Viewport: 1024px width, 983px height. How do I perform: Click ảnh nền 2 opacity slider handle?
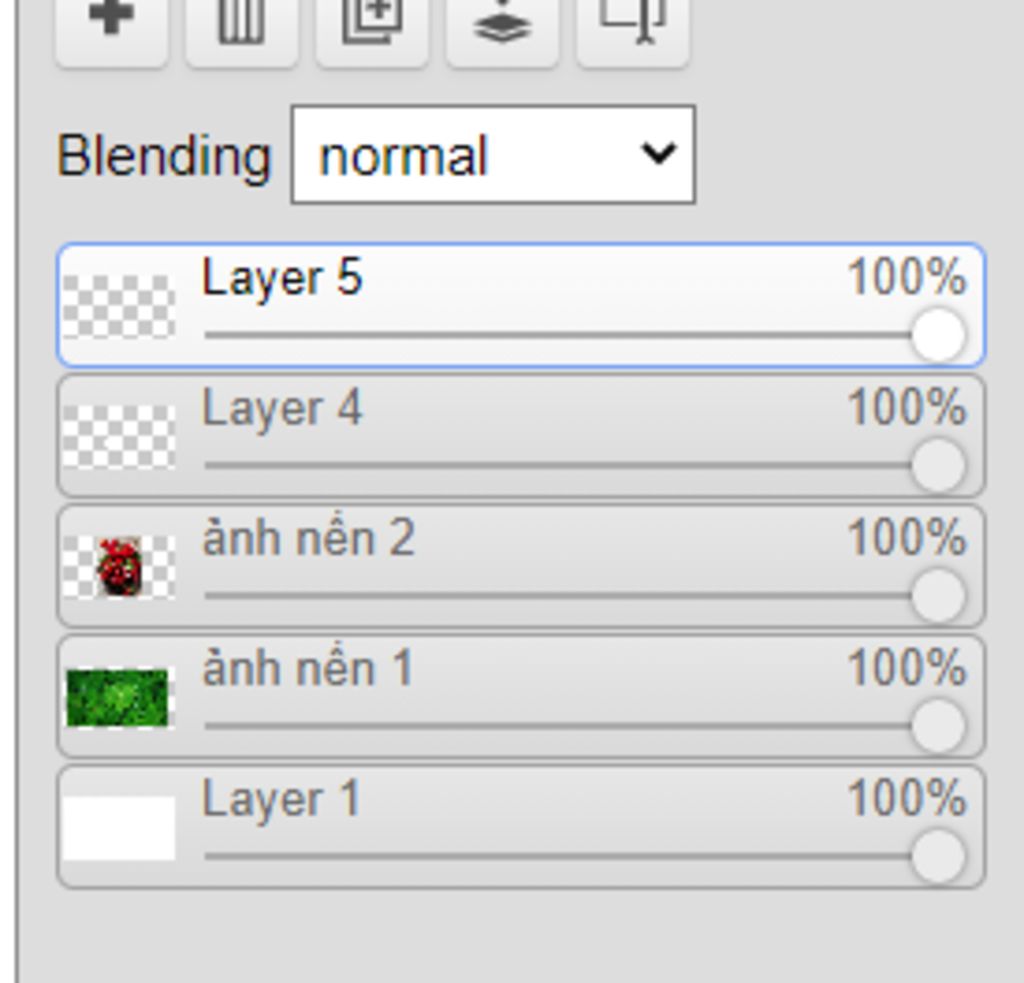(x=938, y=596)
